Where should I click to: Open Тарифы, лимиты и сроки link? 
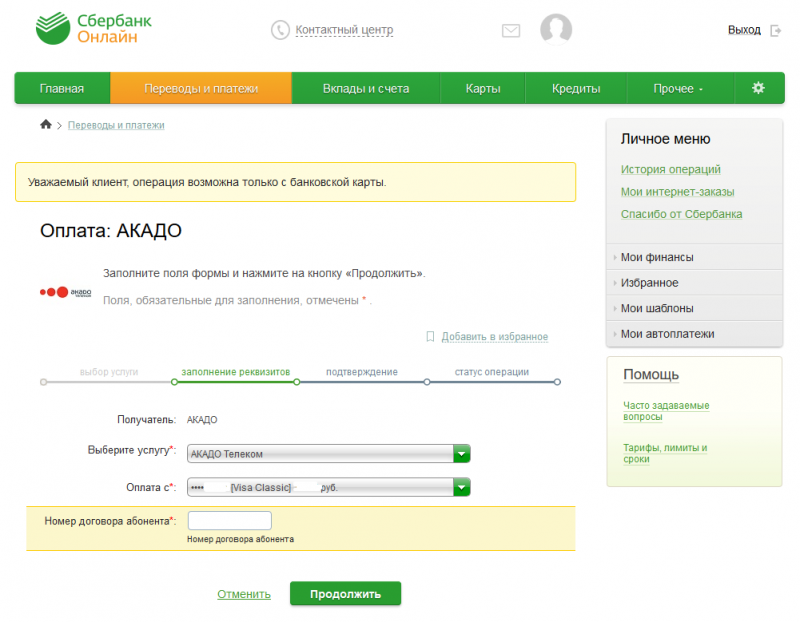[x=665, y=453]
